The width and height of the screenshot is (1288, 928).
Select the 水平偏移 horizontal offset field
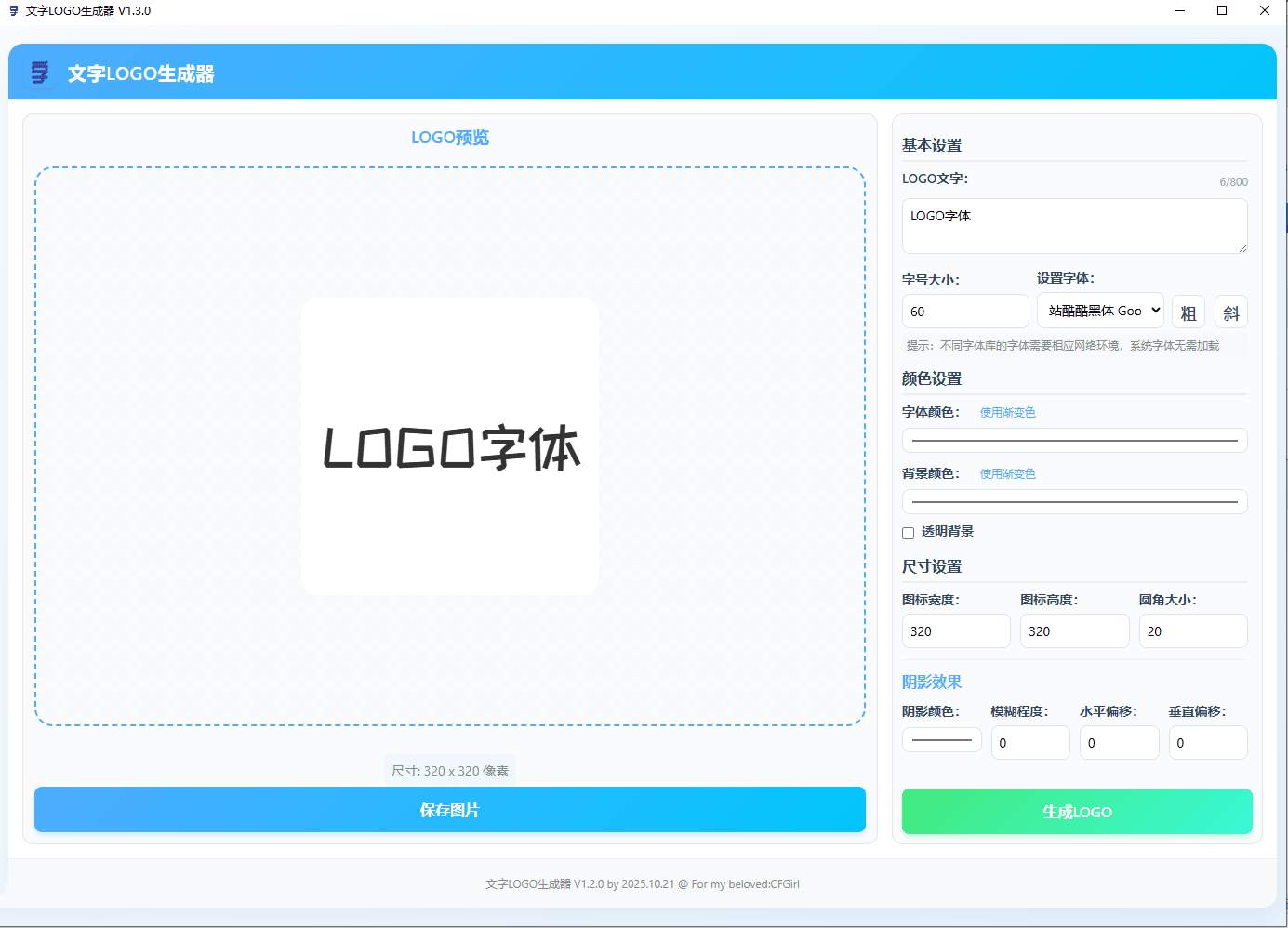(1119, 742)
